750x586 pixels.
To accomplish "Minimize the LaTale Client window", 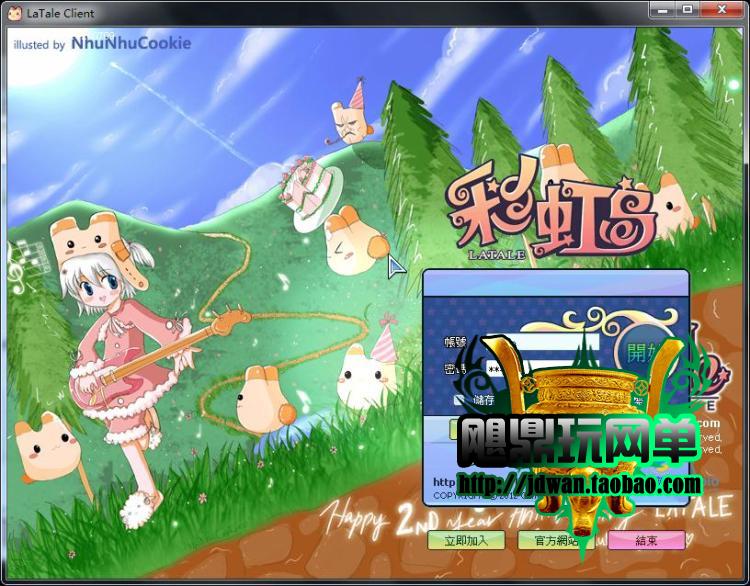I will tap(663, 10).
